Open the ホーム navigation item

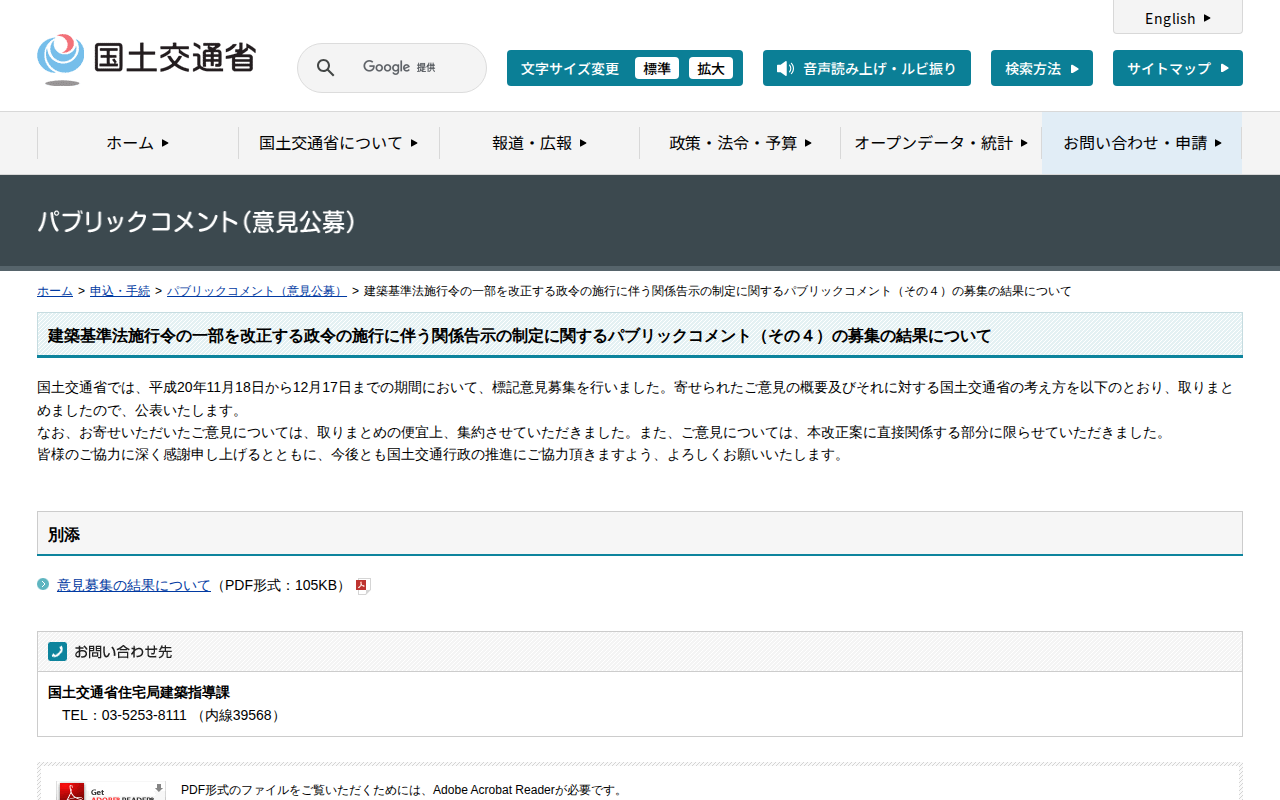pyautogui.click(x=137, y=143)
